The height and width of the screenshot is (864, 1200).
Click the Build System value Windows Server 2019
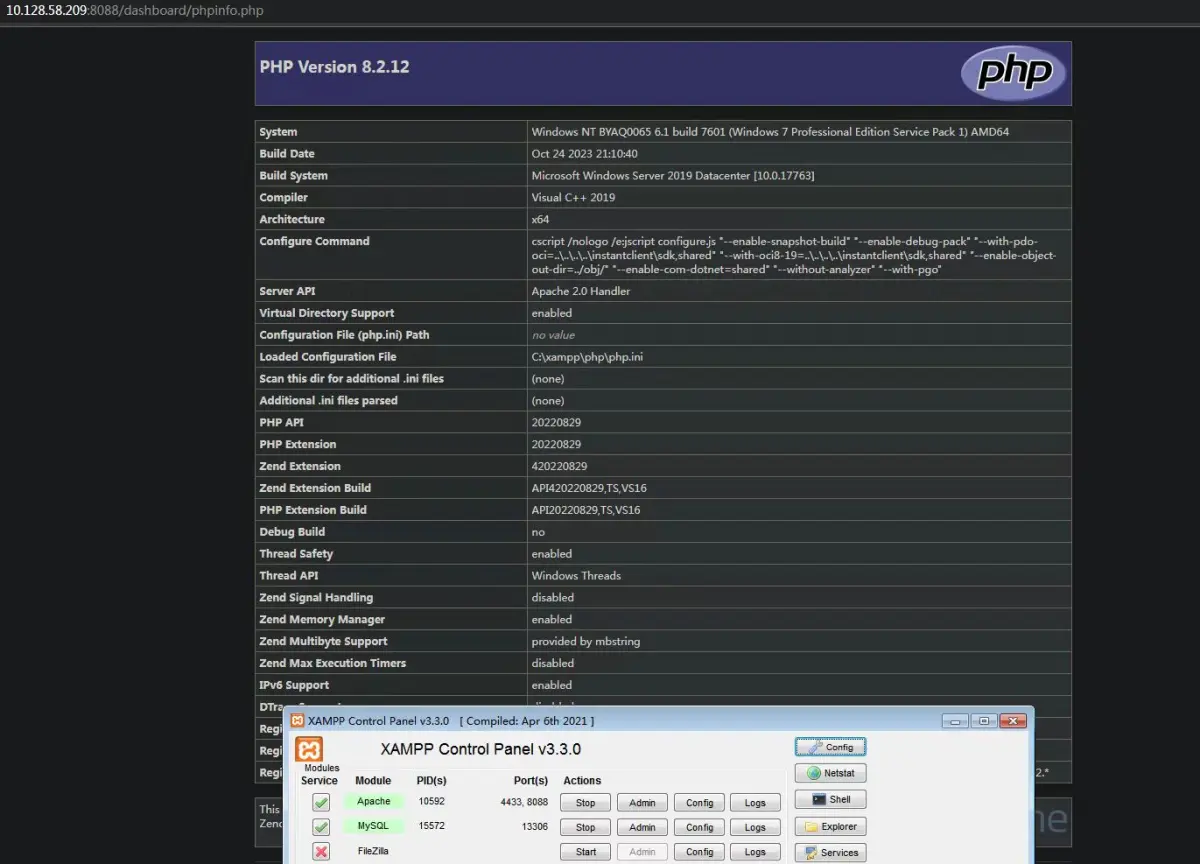[673, 176]
